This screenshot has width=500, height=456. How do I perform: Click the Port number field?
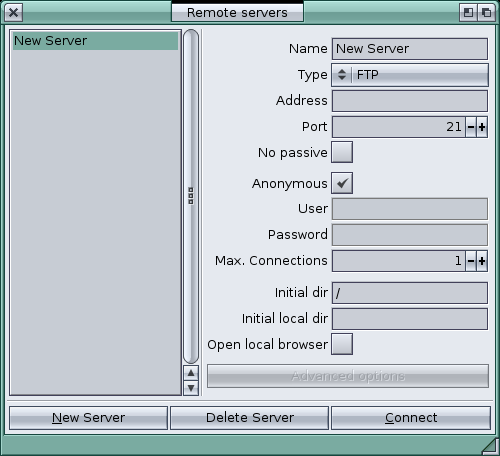coord(398,127)
